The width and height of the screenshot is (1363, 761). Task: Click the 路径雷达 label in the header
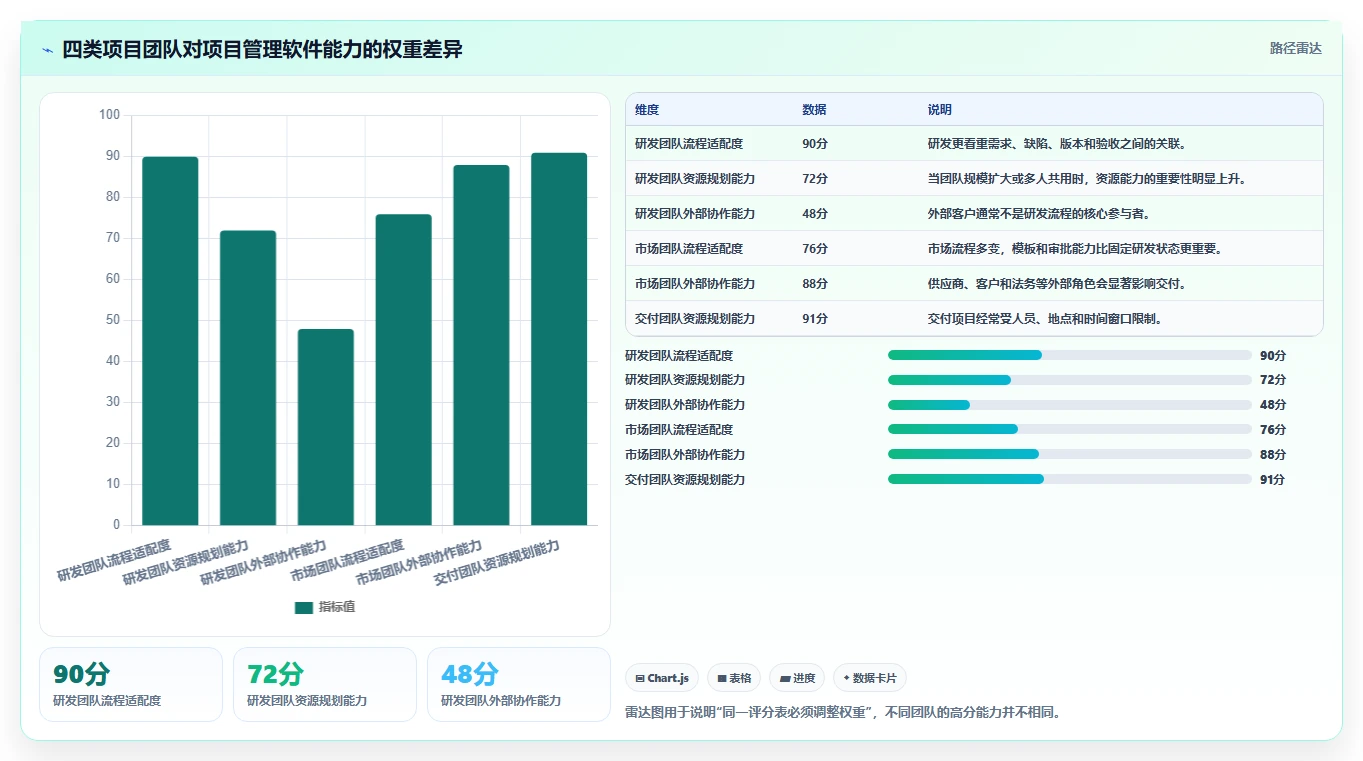(x=1295, y=48)
